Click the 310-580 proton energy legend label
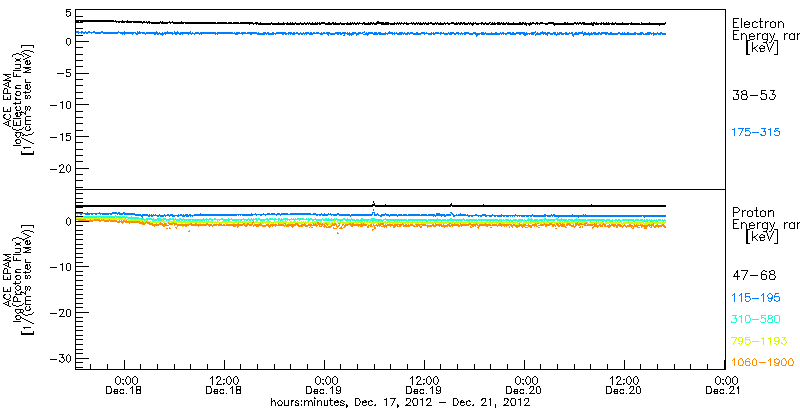 [756, 320]
